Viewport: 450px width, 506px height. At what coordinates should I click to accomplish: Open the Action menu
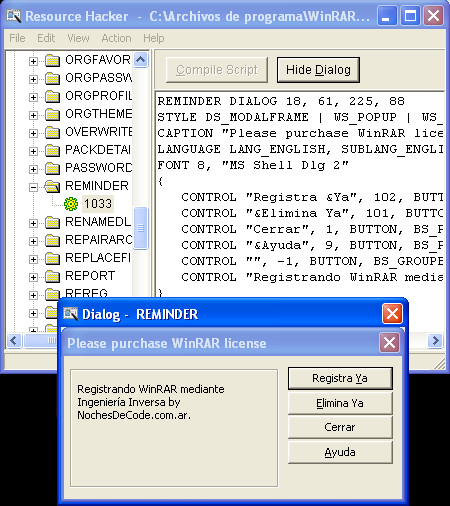pos(116,38)
